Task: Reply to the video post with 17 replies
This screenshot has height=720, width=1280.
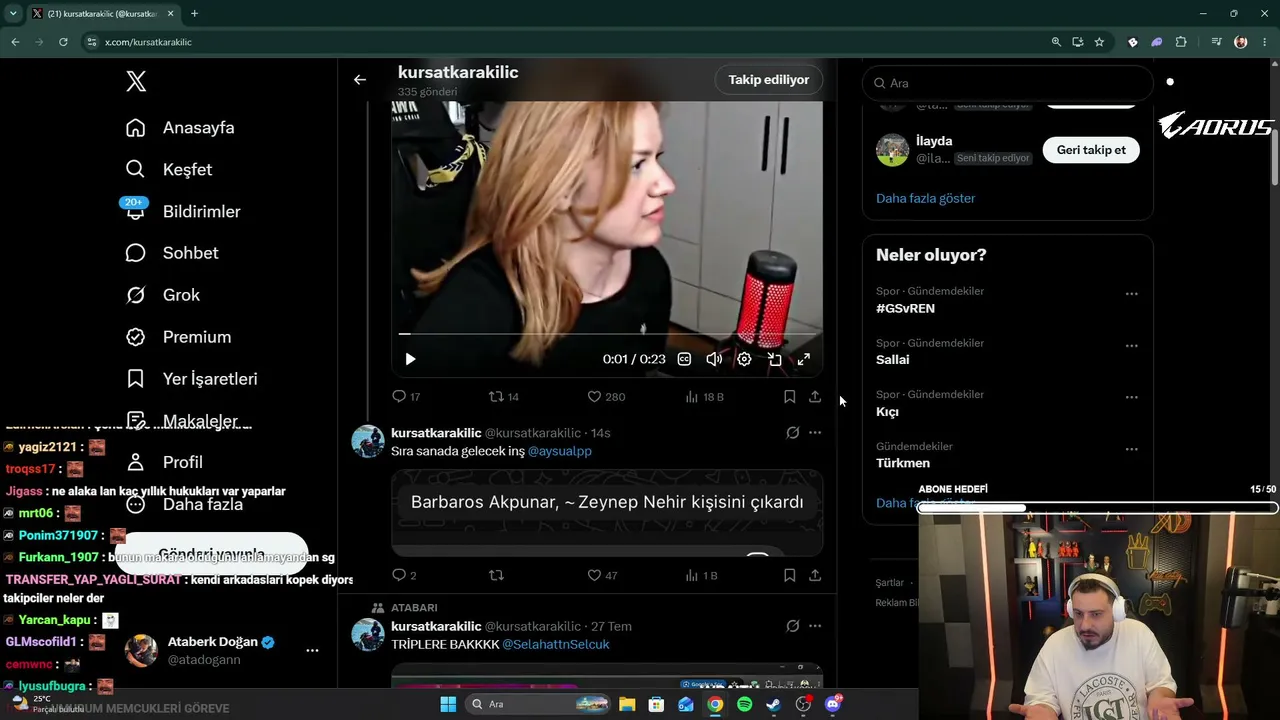Action: coord(406,397)
